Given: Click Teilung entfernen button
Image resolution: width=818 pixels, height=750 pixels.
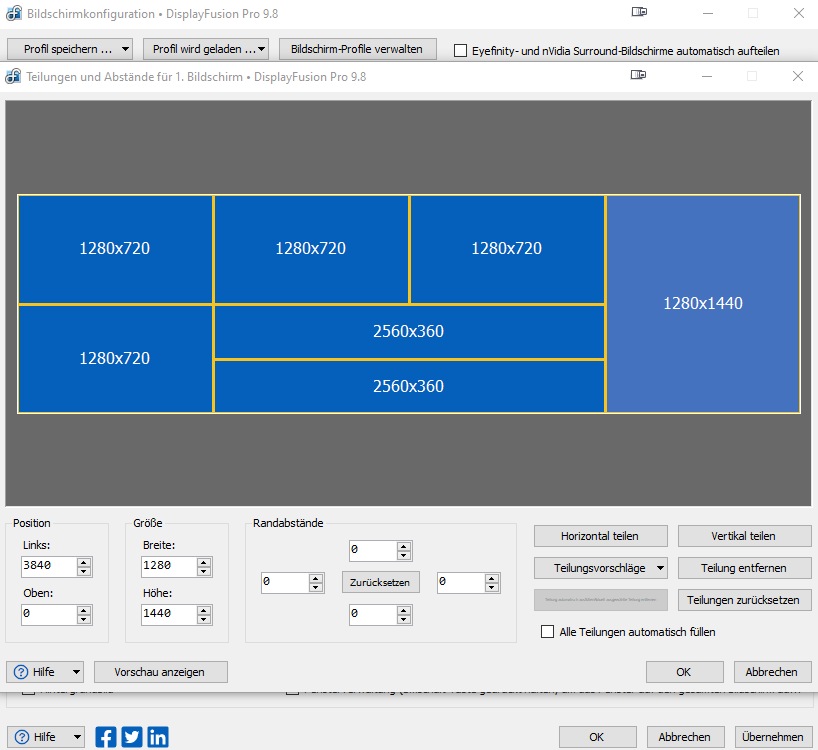Looking at the screenshot, I should (x=744, y=568).
